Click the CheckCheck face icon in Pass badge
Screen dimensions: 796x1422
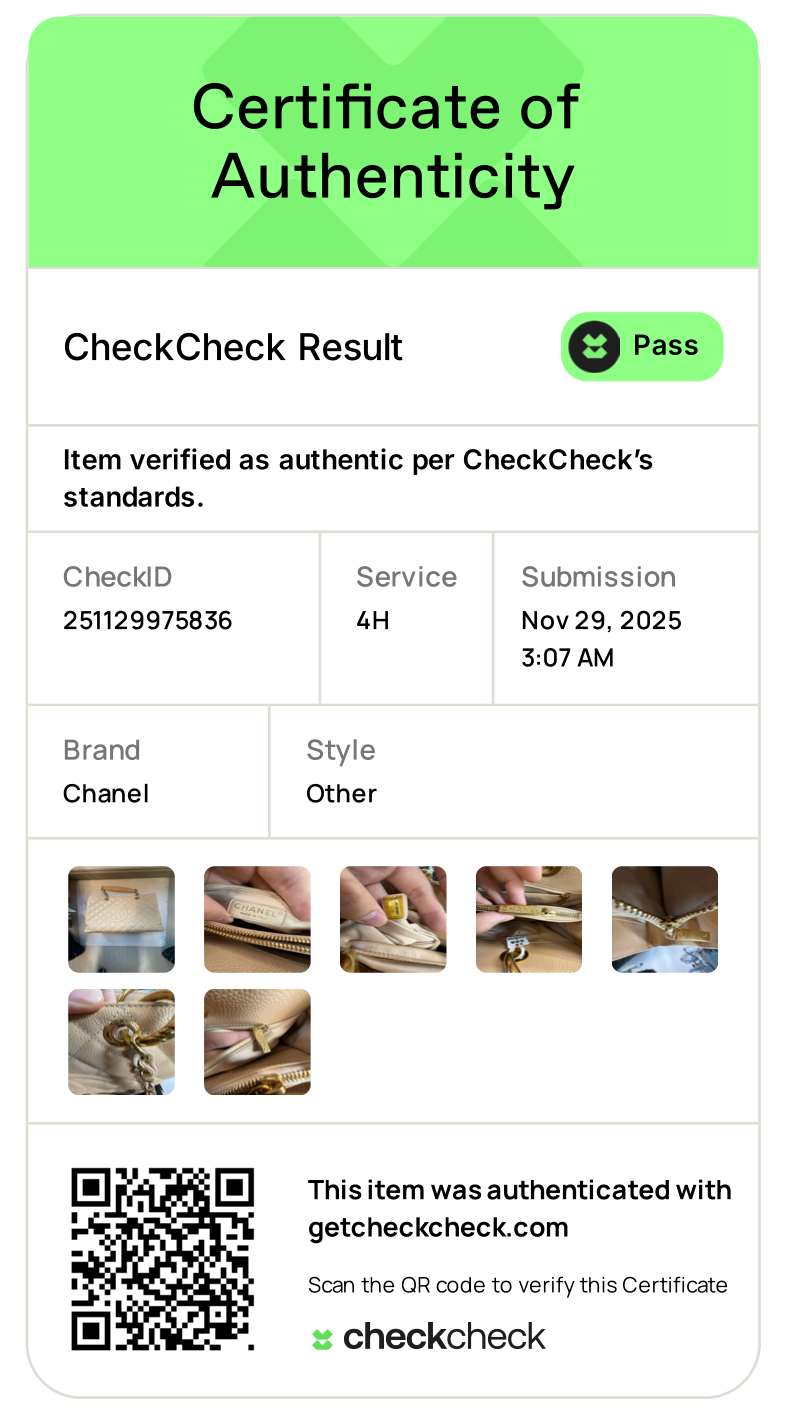coord(594,347)
